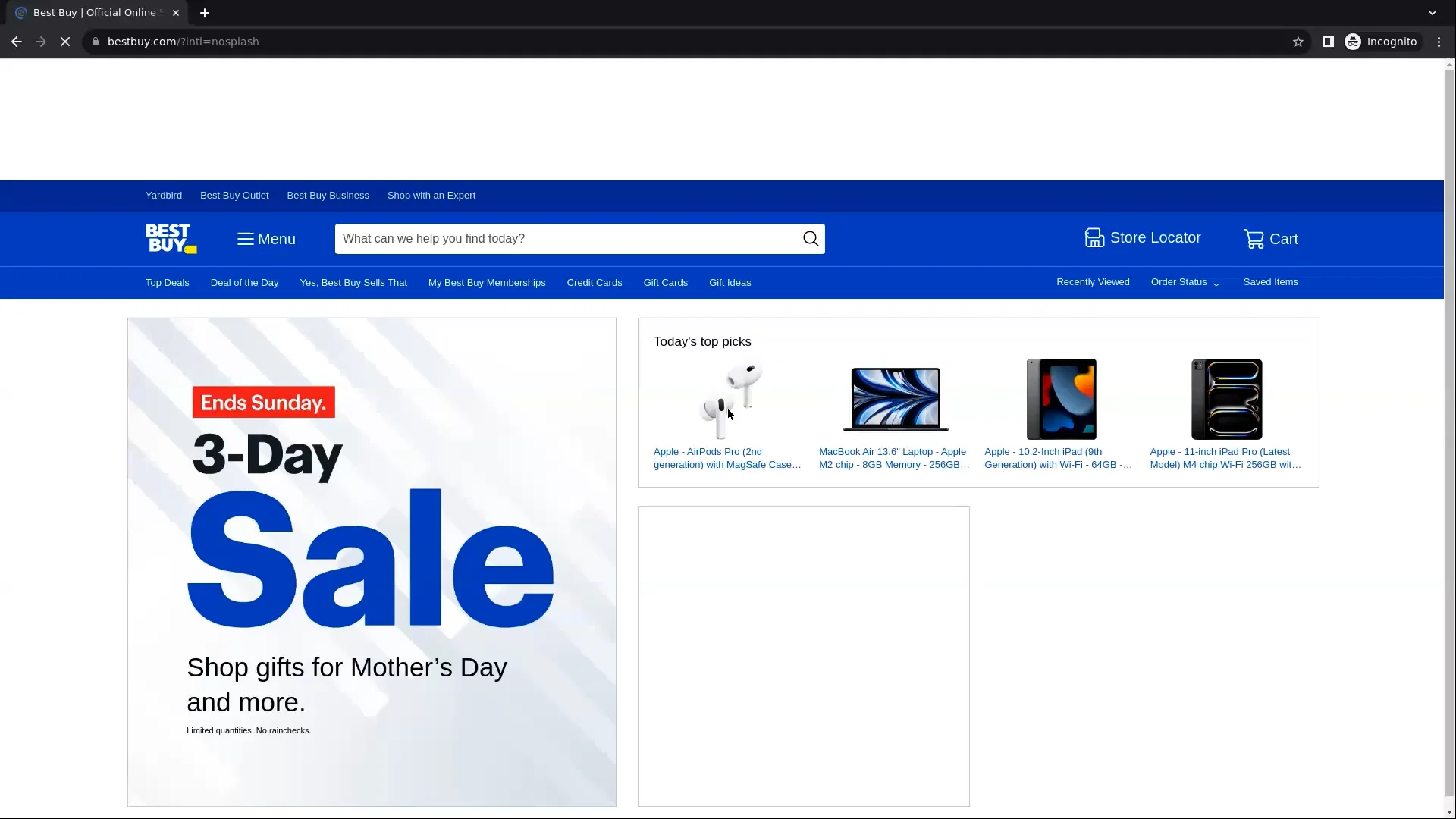Select the Gift Cards nav item
Image resolution: width=1456 pixels, height=819 pixels.
point(665,282)
